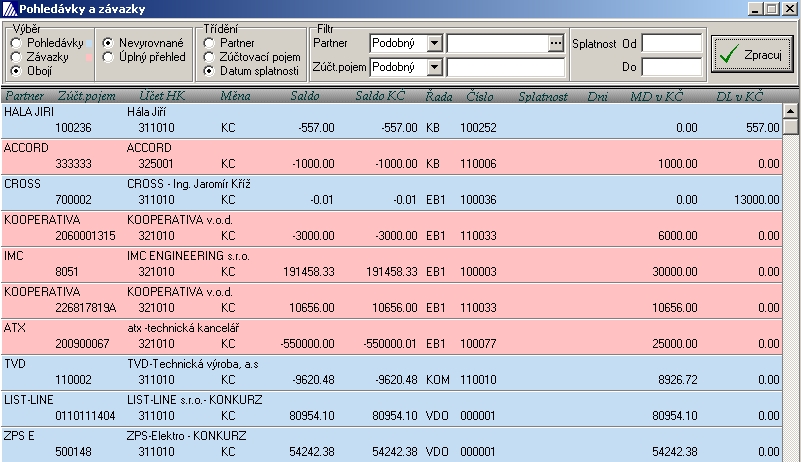The width and height of the screenshot is (801, 462).
Task: Click the Splatnost Od date field
Action: click(671, 43)
